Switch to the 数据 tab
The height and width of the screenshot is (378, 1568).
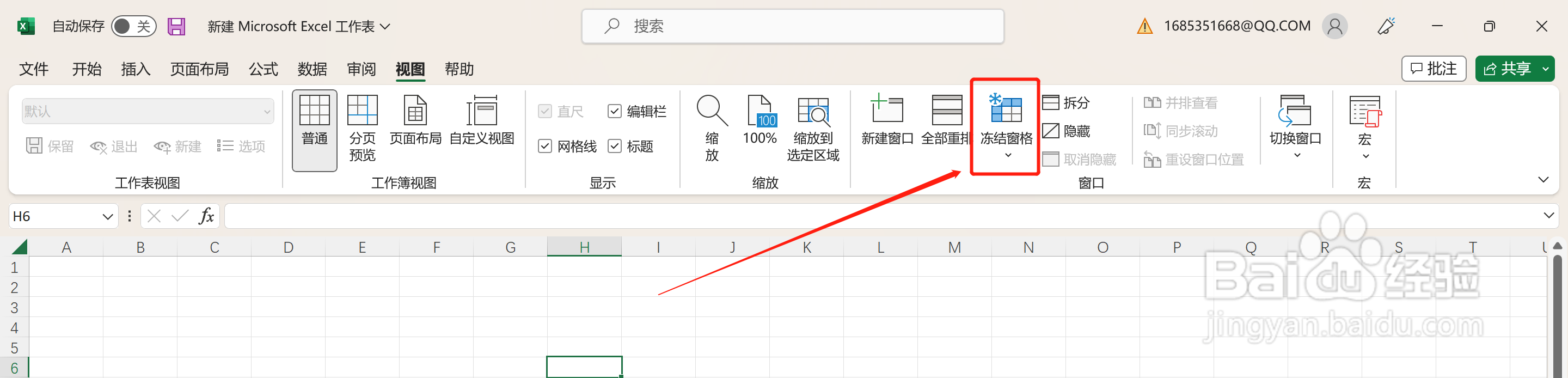[x=313, y=69]
